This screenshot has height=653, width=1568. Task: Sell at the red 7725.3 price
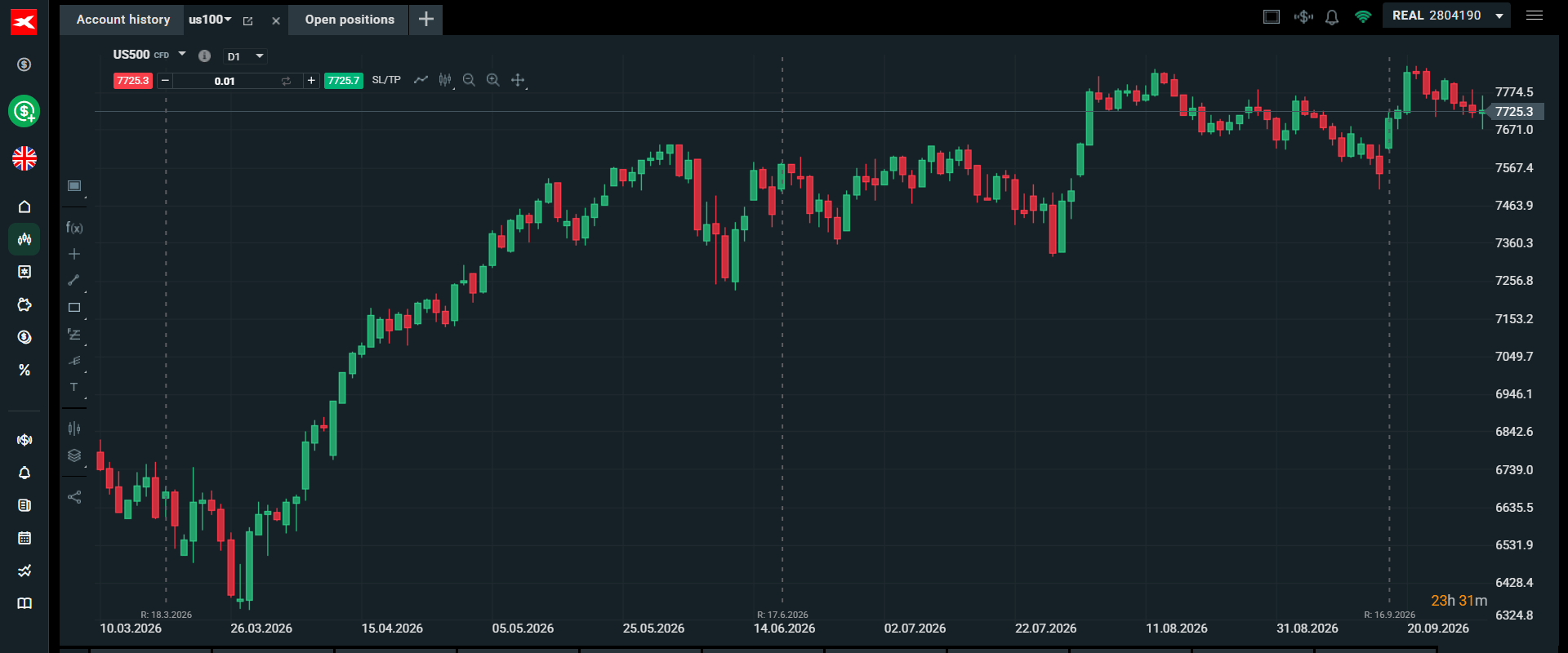click(x=133, y=81)
